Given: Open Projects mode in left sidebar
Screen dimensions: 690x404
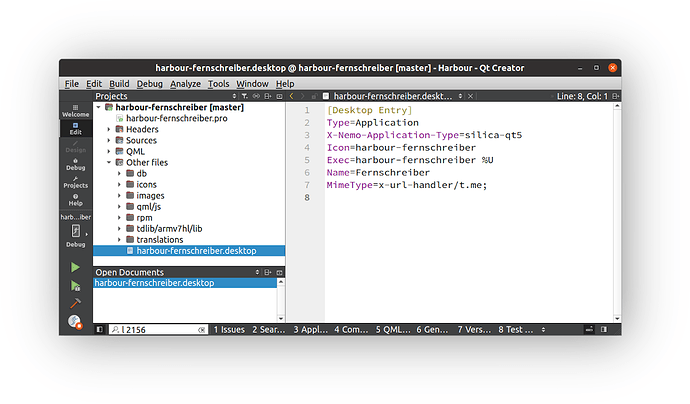Looking at the screenshot, I should point(75,182).
